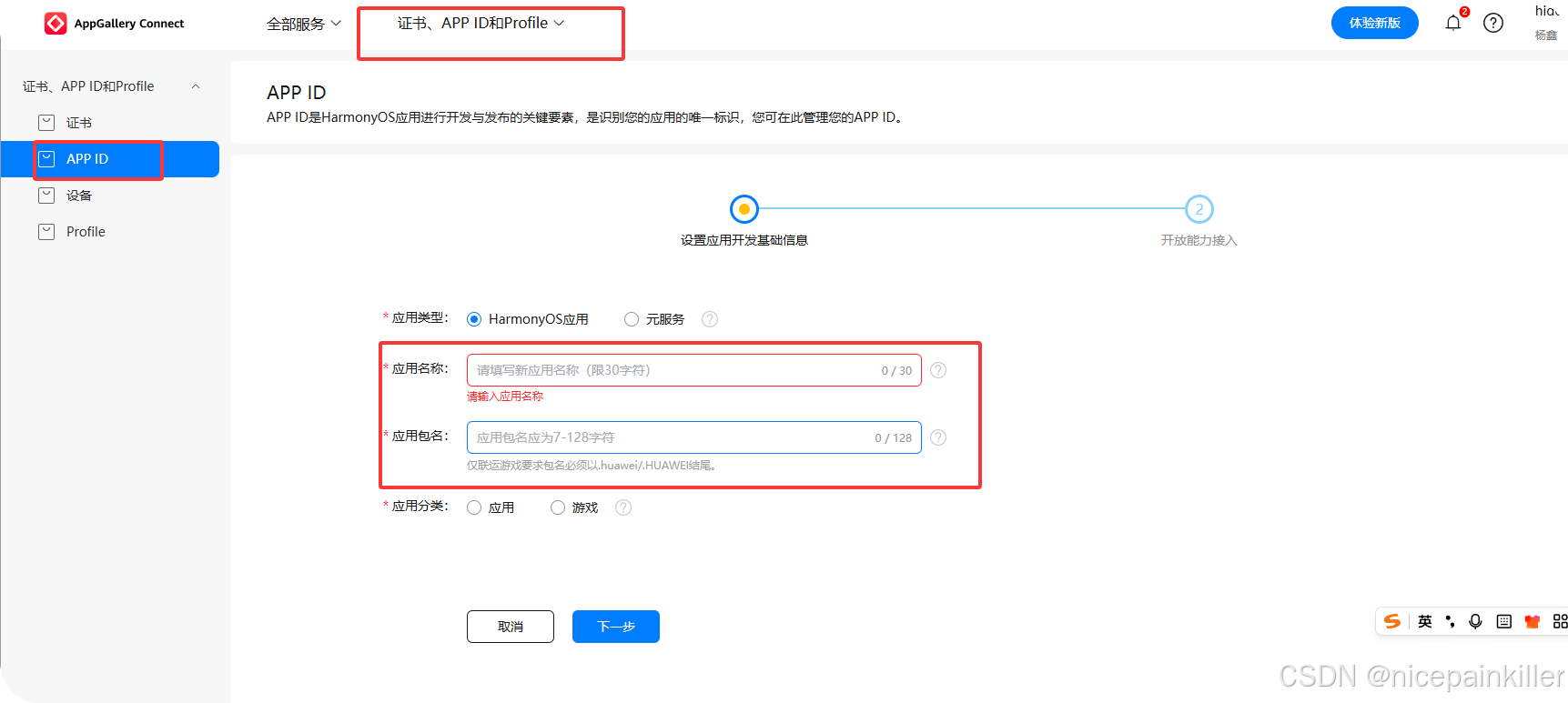The width and height of the screenshot is (1568, 703).
Task: Click the IME microphone voice input icon
Action: [1476, 621]
